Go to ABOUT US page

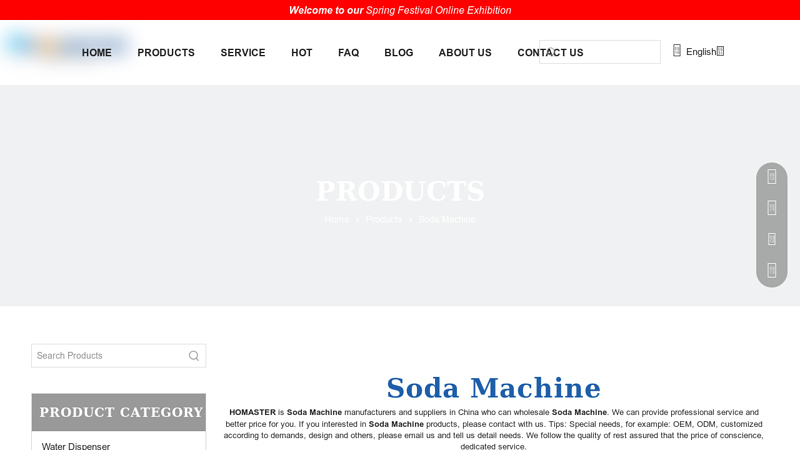(x=465, y=53)
